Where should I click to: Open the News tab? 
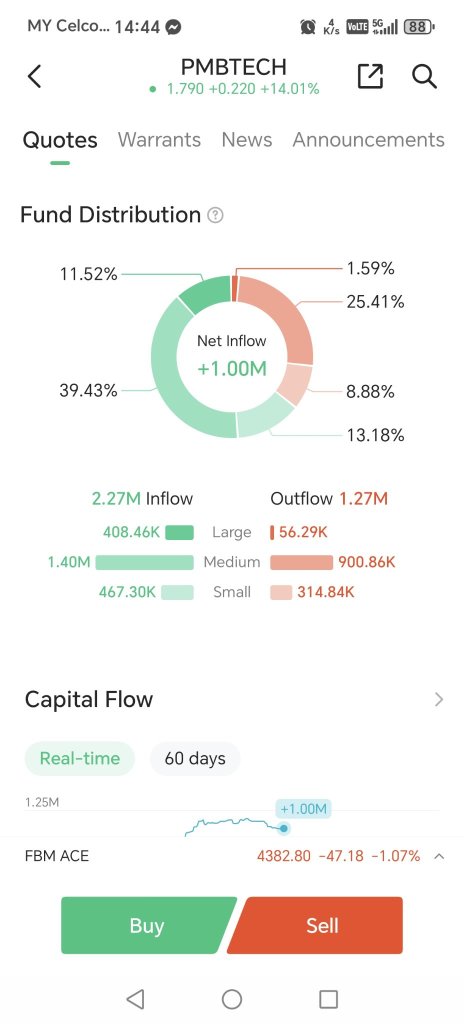click(x=246, y=140)
